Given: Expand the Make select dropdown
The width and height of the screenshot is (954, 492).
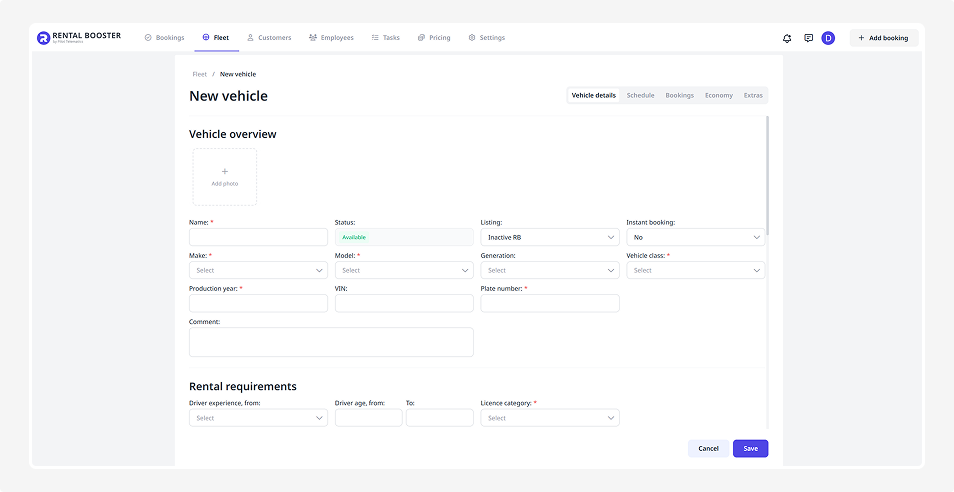Looking at the screenshot, I should 258,270.
